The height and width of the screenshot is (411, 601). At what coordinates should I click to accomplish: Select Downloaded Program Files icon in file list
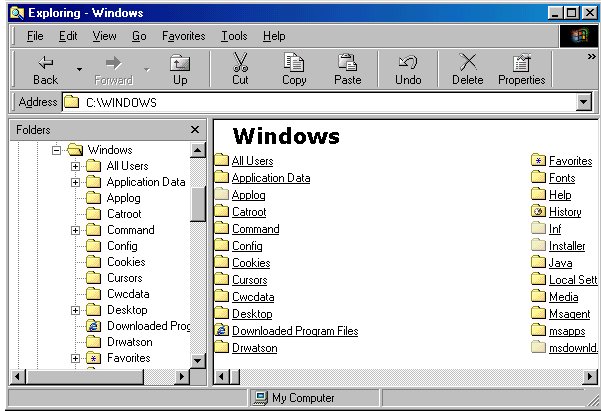(x=221, y=330)
